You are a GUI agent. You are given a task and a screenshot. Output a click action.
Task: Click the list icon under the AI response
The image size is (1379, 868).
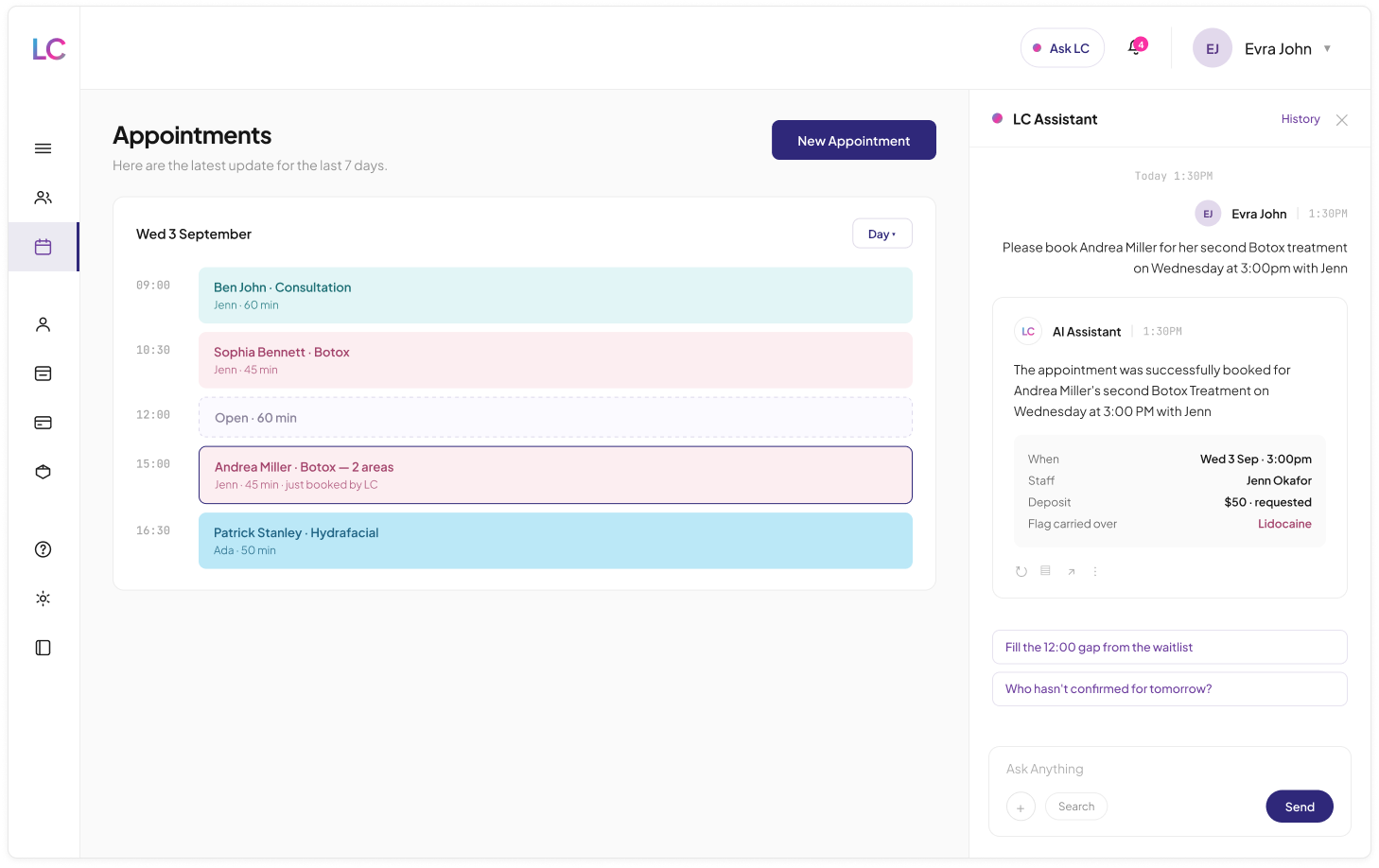(1045, 571)
